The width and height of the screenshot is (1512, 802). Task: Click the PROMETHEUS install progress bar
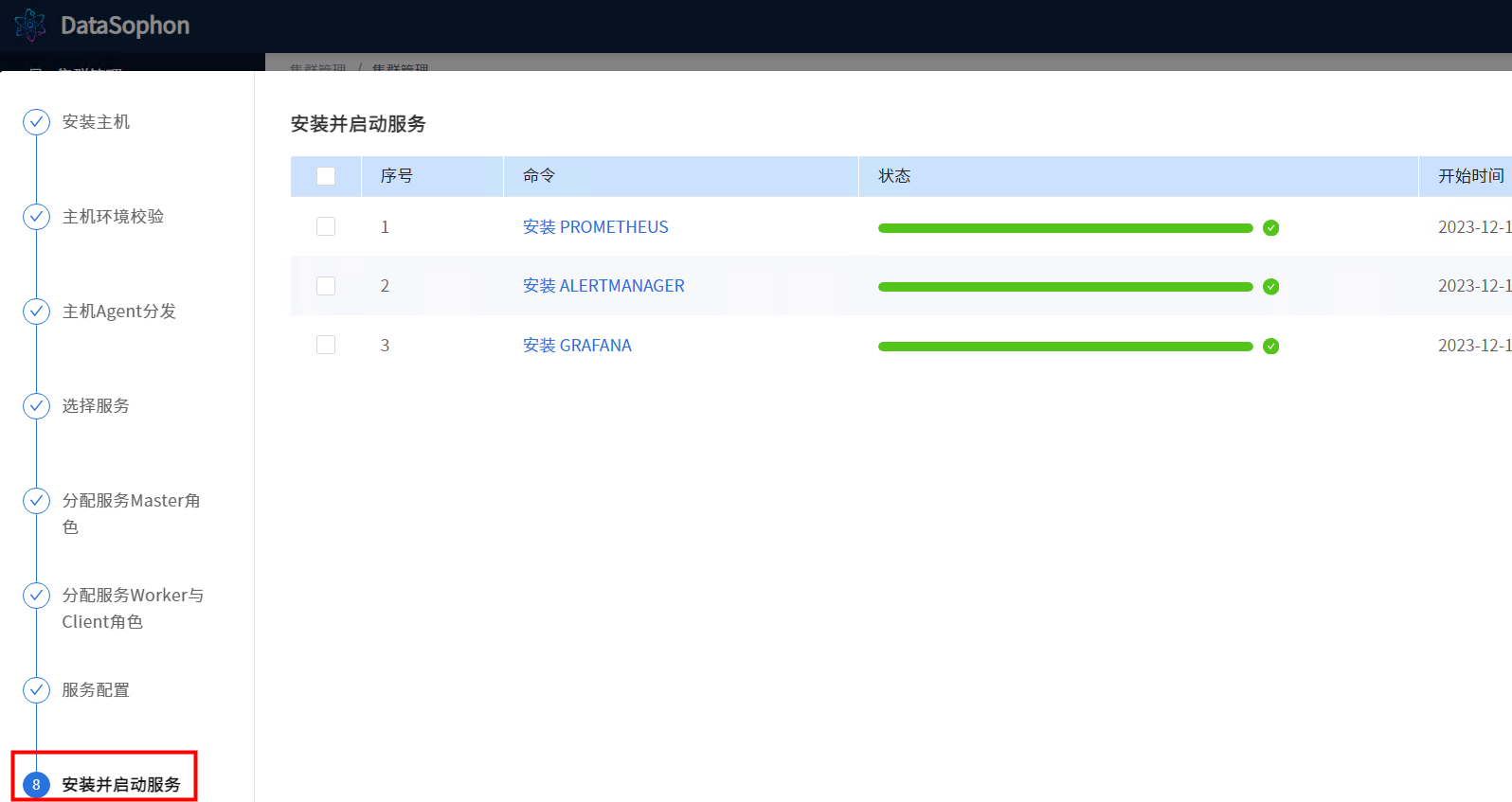(1066, 228)
